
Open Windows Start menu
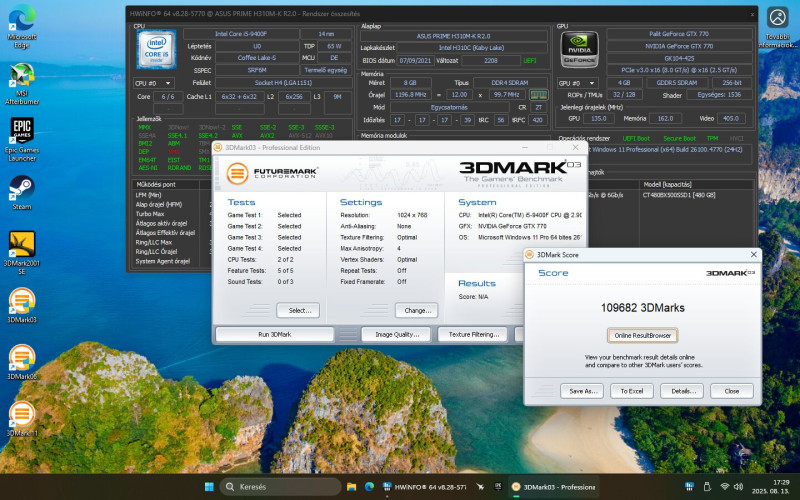(x=209, y=487)
